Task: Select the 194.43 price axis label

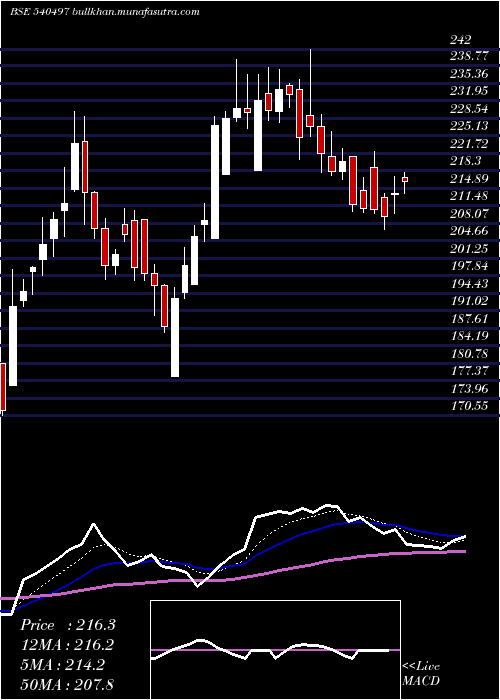Action: click(x=469, y=283)
